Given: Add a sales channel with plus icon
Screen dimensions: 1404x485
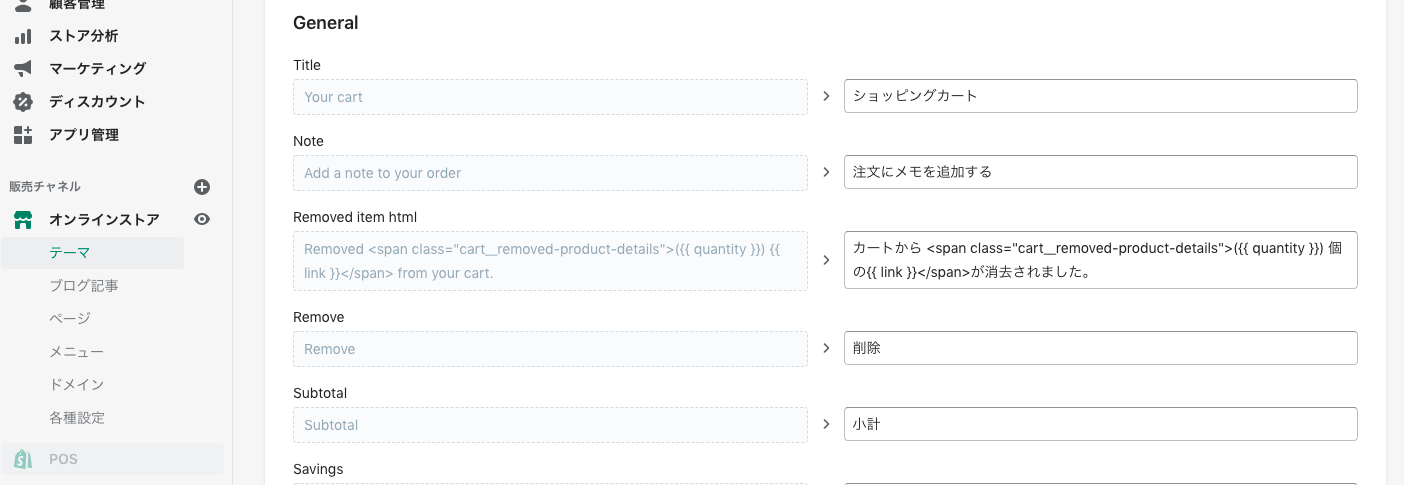Looking at the screenshot, I should click(x=202, y=187).
